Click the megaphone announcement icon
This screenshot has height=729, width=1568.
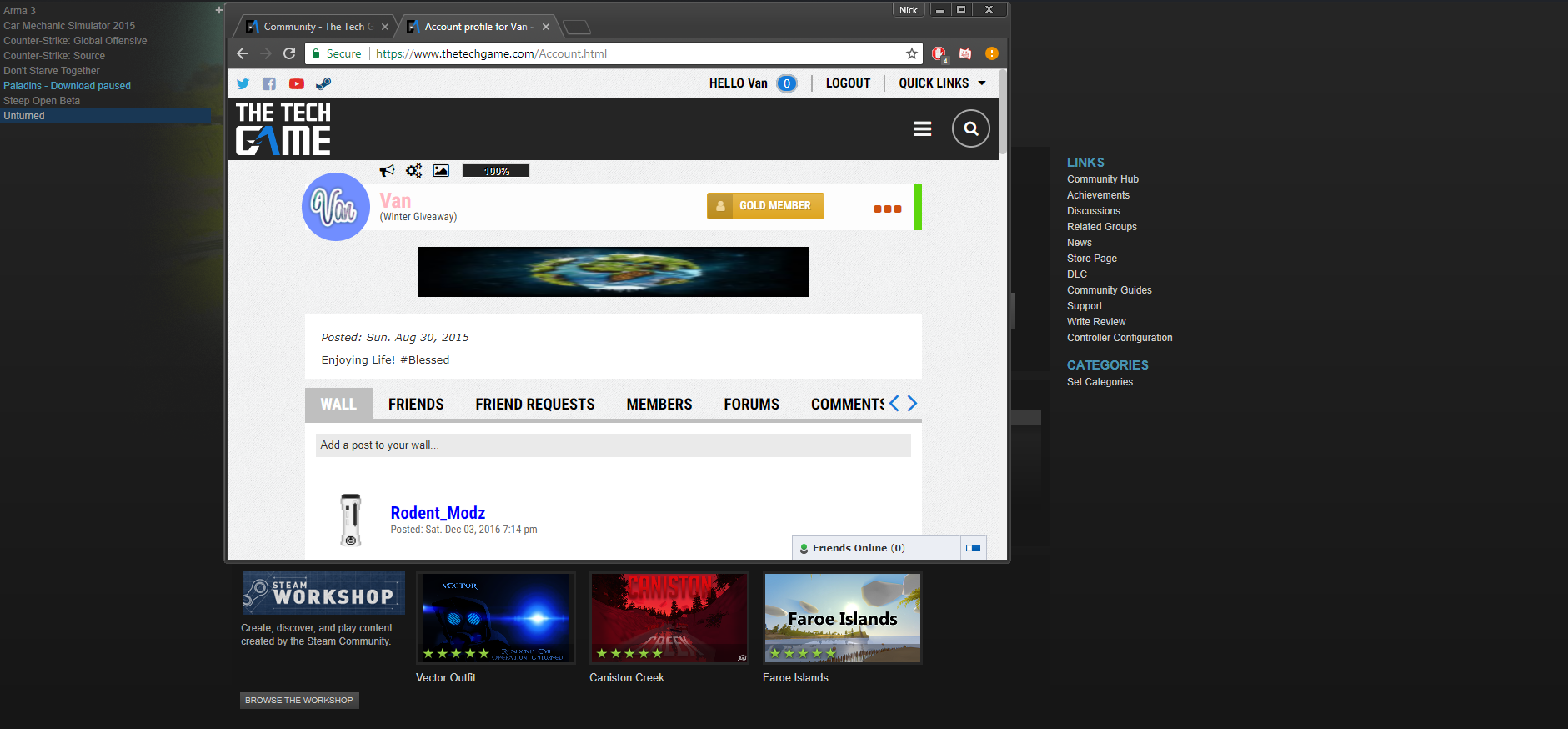pos(387,171)
